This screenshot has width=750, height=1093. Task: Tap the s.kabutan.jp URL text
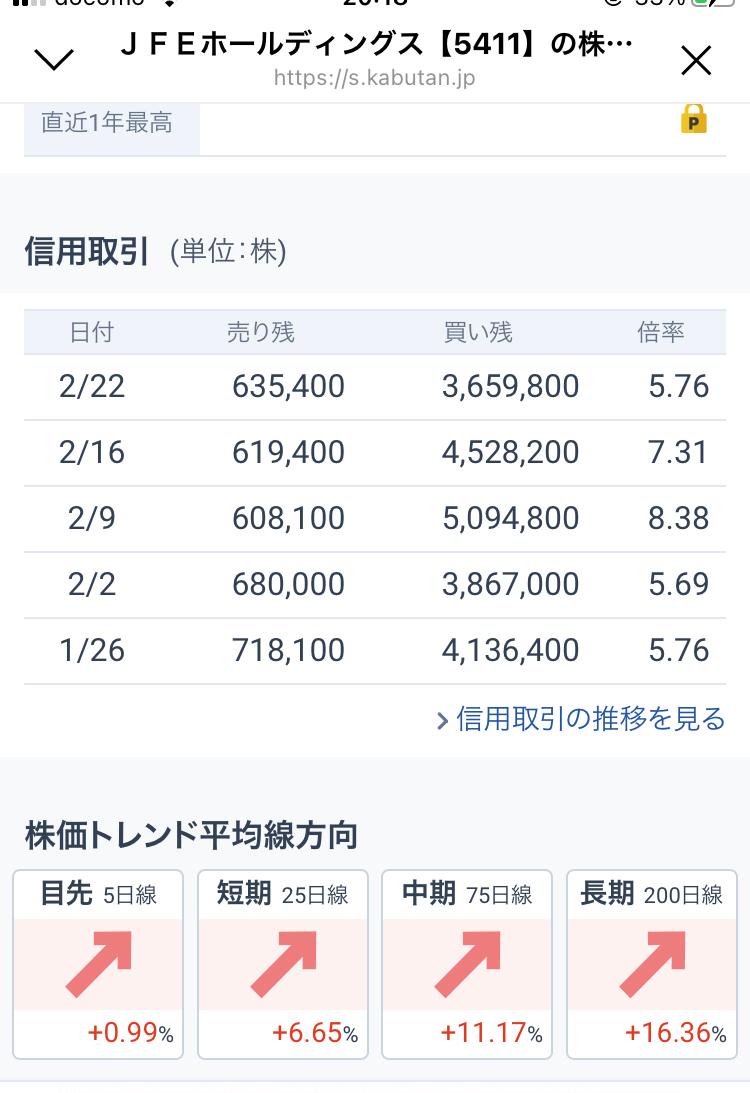pos(375,77)
